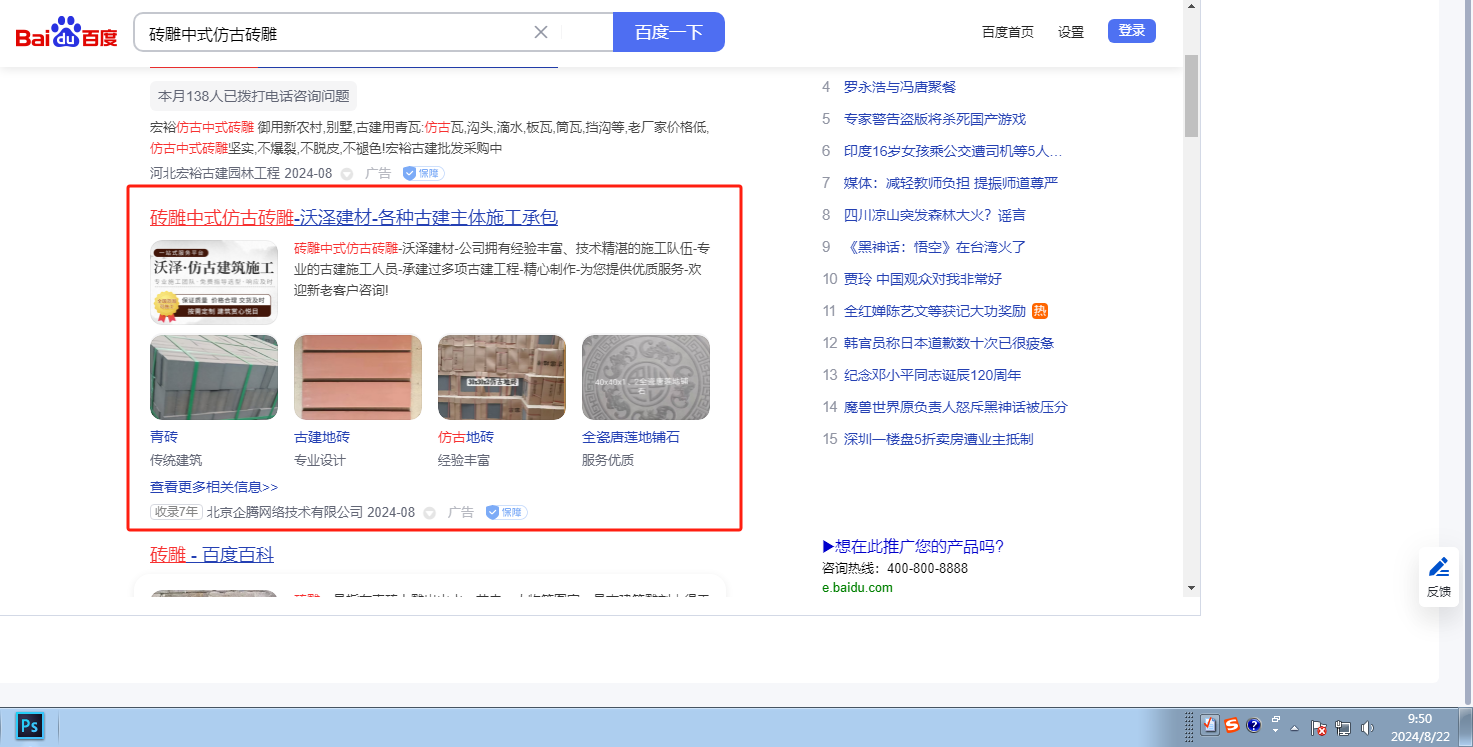Click the 咨询热线：400-800-8888 text

(x=895, y=568)
